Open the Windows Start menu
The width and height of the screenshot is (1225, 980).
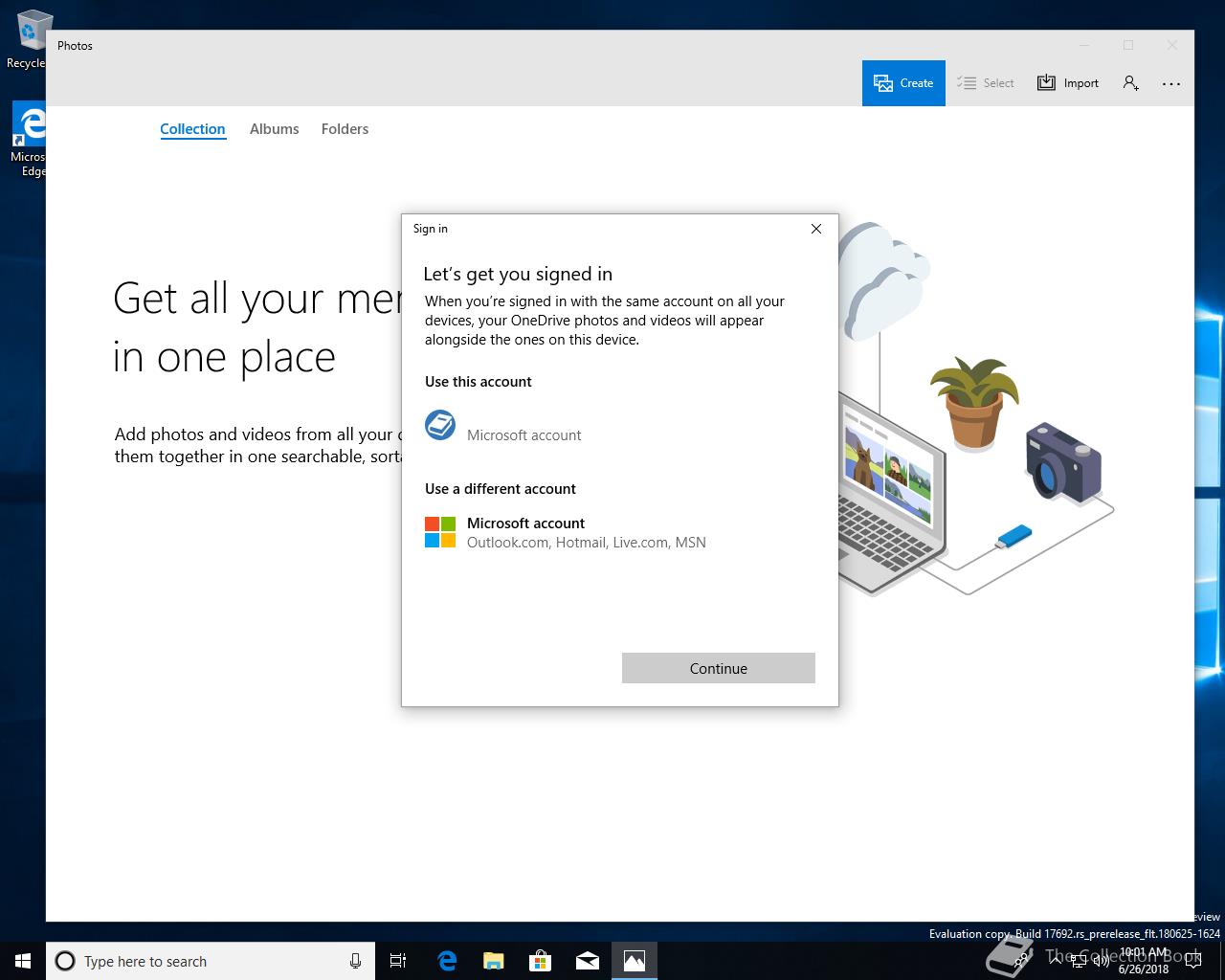point(23,961)
